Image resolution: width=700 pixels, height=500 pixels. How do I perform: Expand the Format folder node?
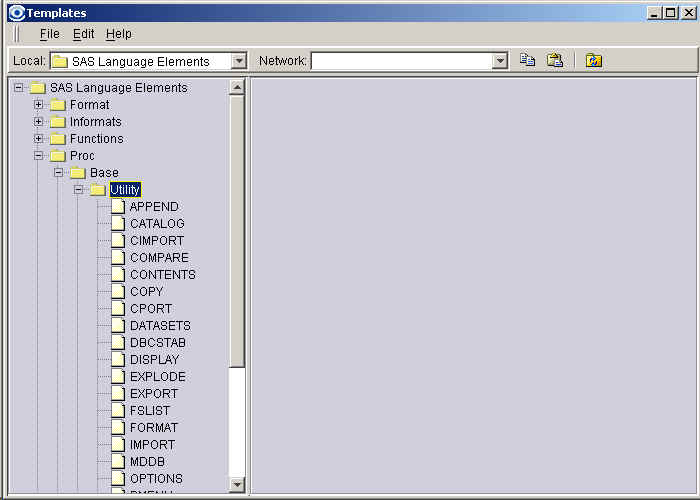pyautogui.click(x=38, y=104)
